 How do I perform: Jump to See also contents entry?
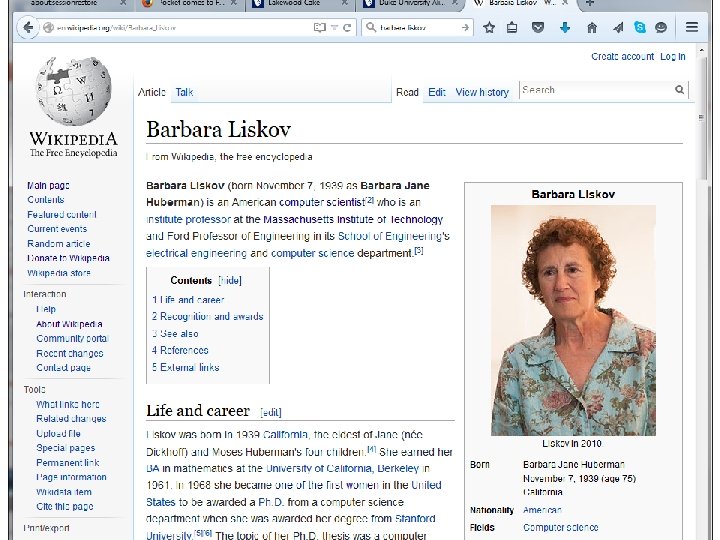tap(175, 334)
